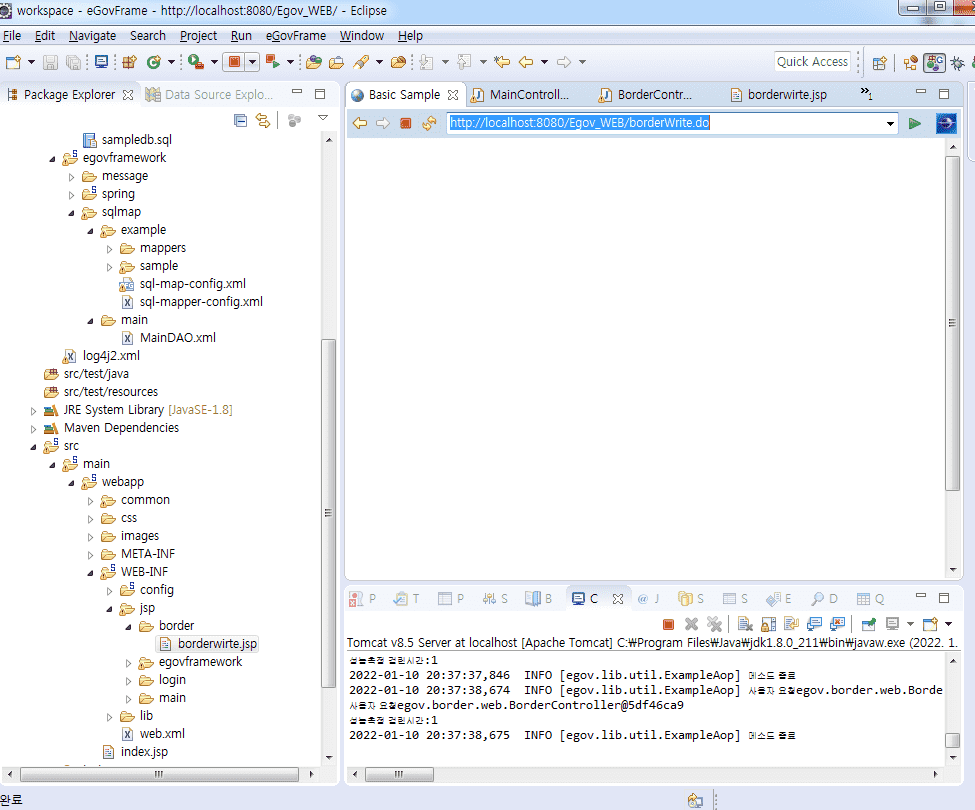975x810 pixels.
Task: Click the Open Perspective icon
Action: (x=879, y=62)
